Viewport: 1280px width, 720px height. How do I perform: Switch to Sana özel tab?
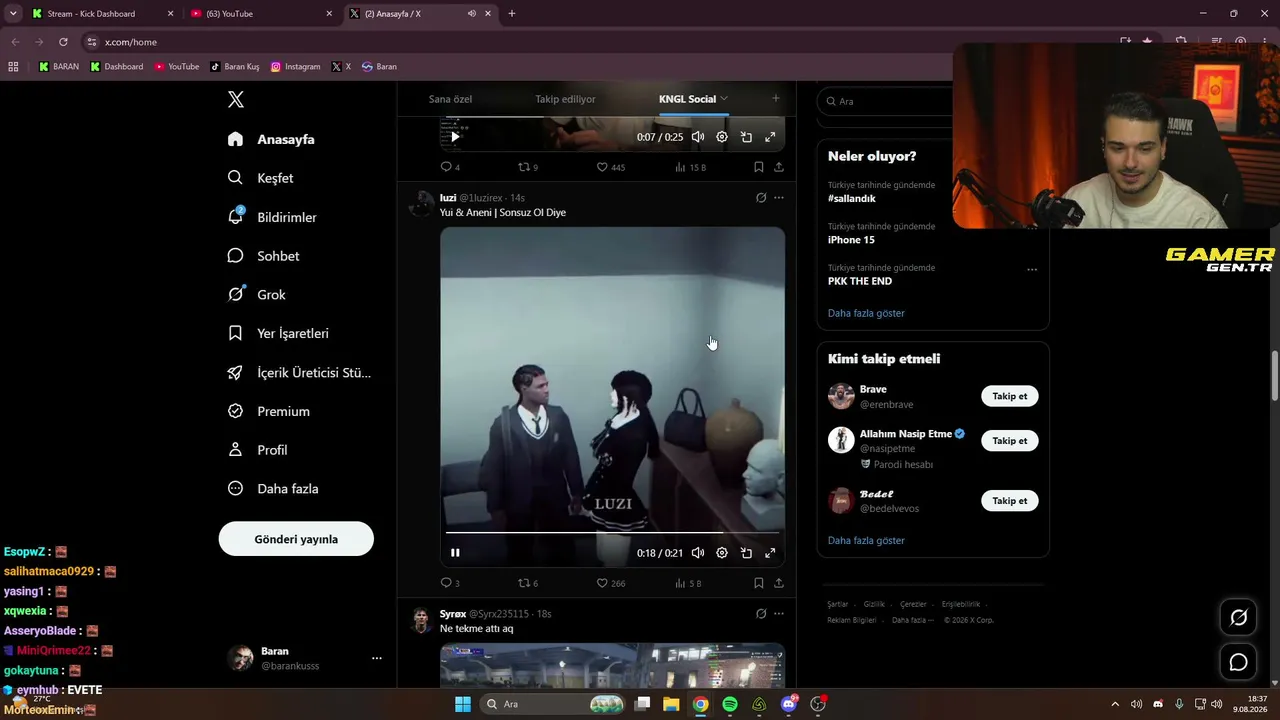[x=450, y=99]
